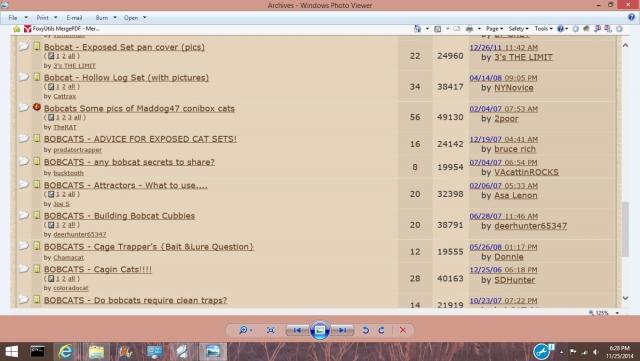Open File Explorer from taskbar

(96, 351)
